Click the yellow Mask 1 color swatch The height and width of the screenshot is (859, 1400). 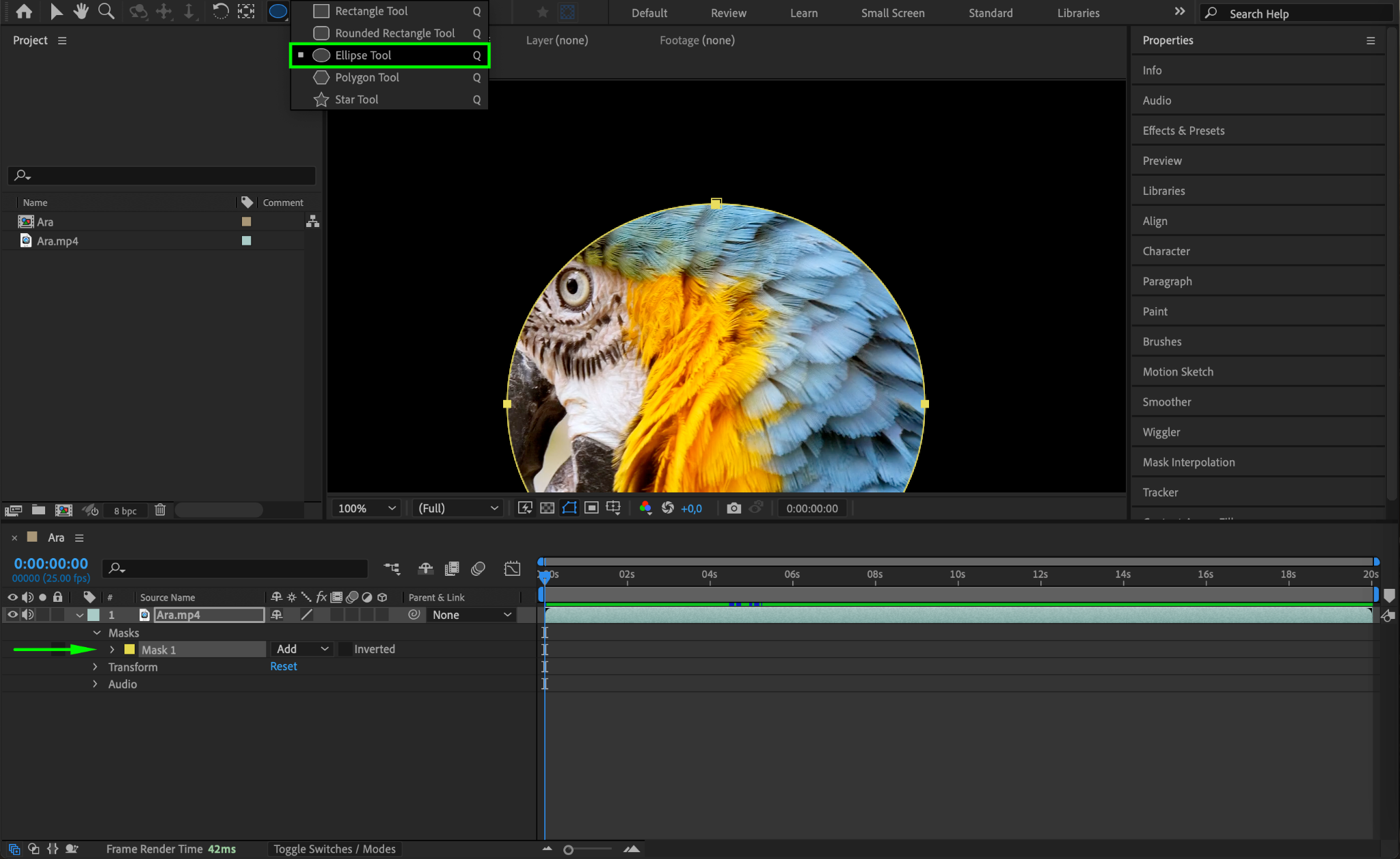click(129, 650)
